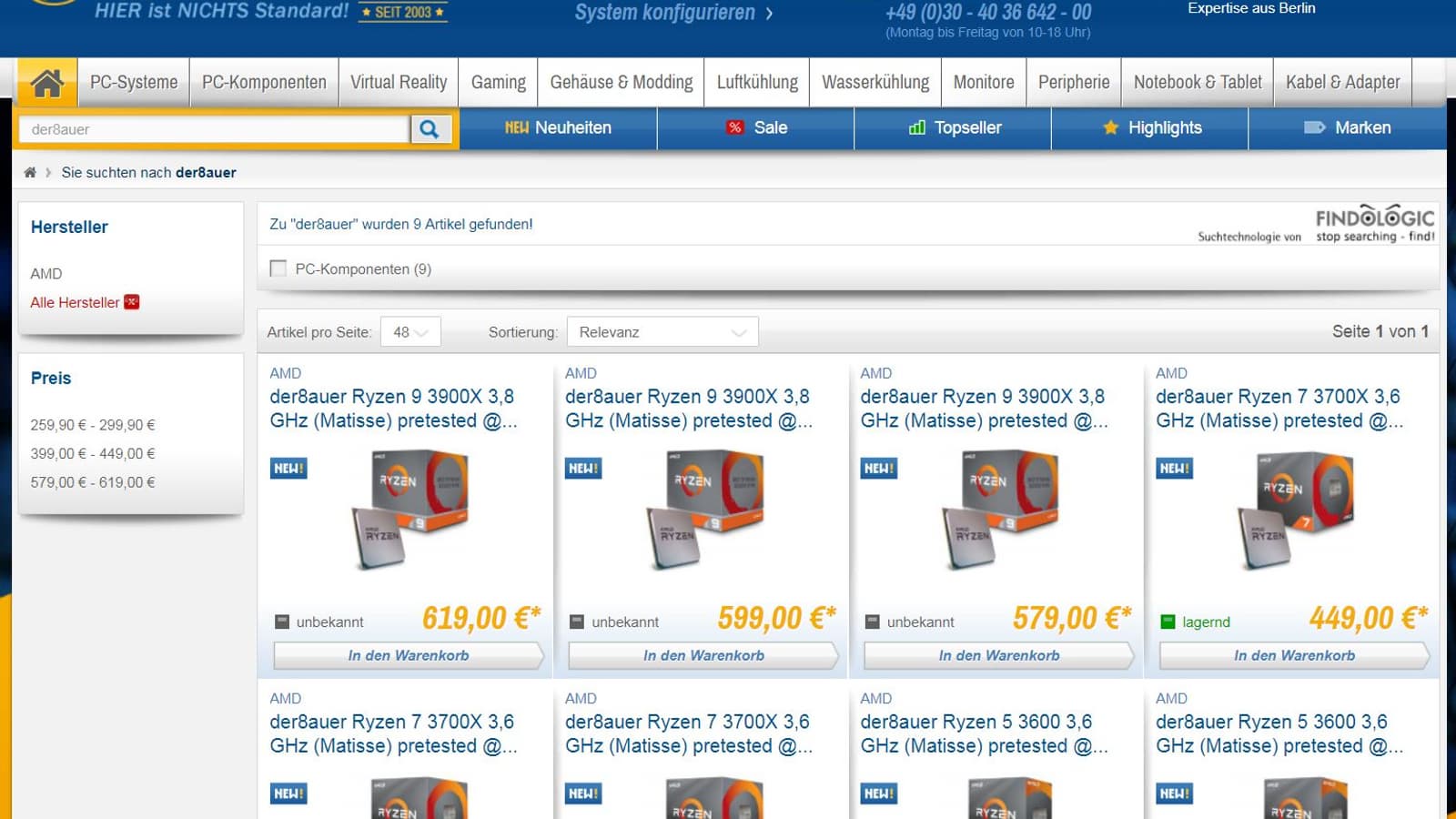Image resolution: width=1456 pixels, height=819 pixels.
Task: Focus the der8auer search field
Action: [215, 129]
